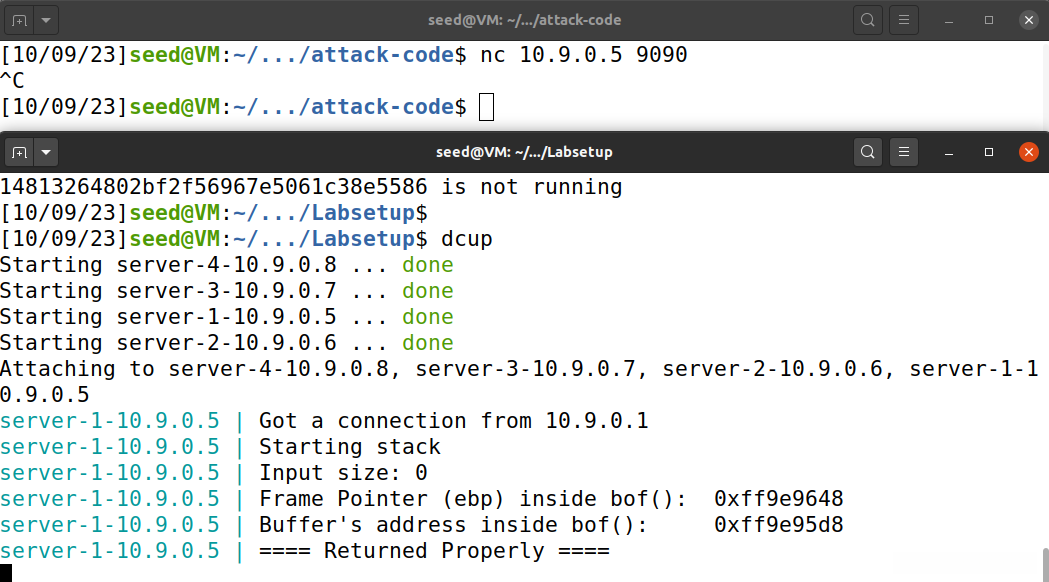Viewport: 1049px width, 582px height.
Task: Click the search icon in the Labsetup terminal
Action: [868, 152]
